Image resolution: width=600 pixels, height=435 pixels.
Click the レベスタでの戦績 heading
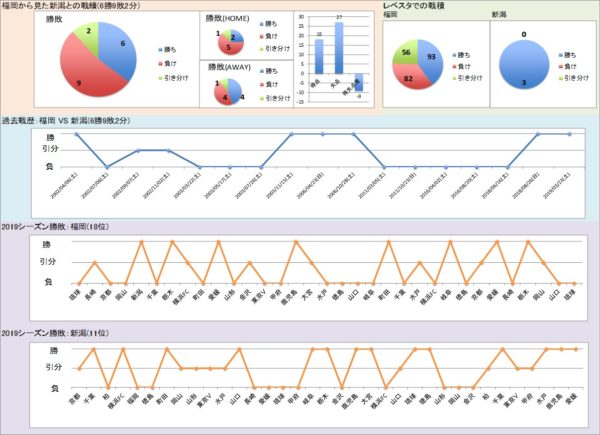coord(414,6)
